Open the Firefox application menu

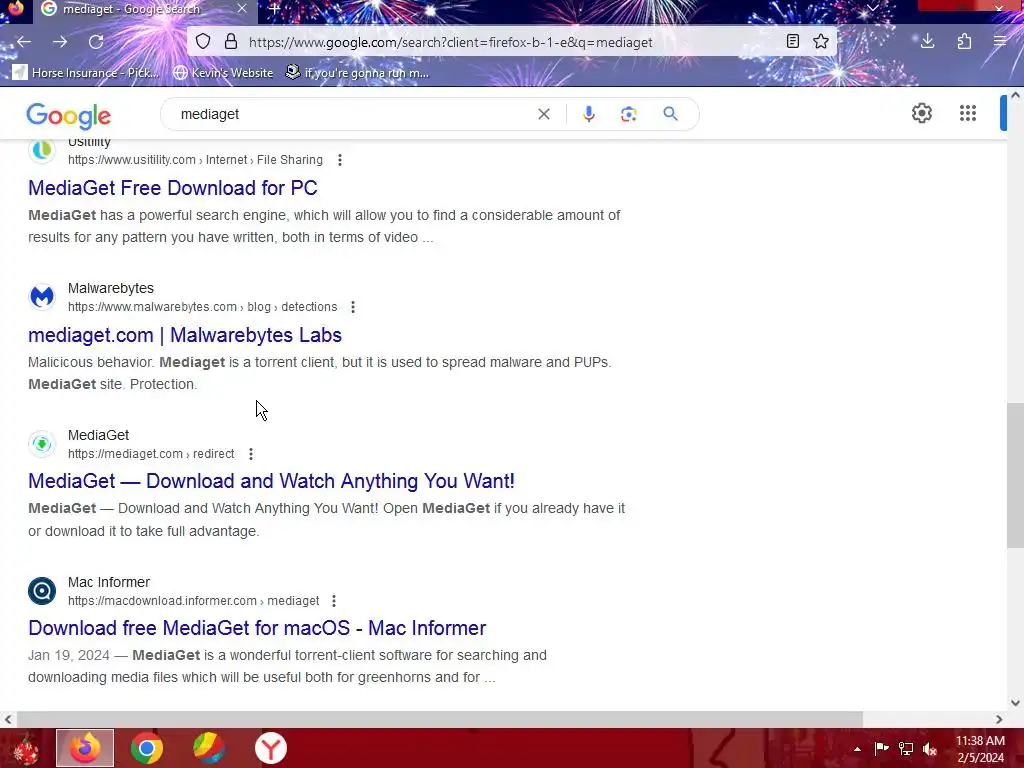click(x=1000, y=42)
